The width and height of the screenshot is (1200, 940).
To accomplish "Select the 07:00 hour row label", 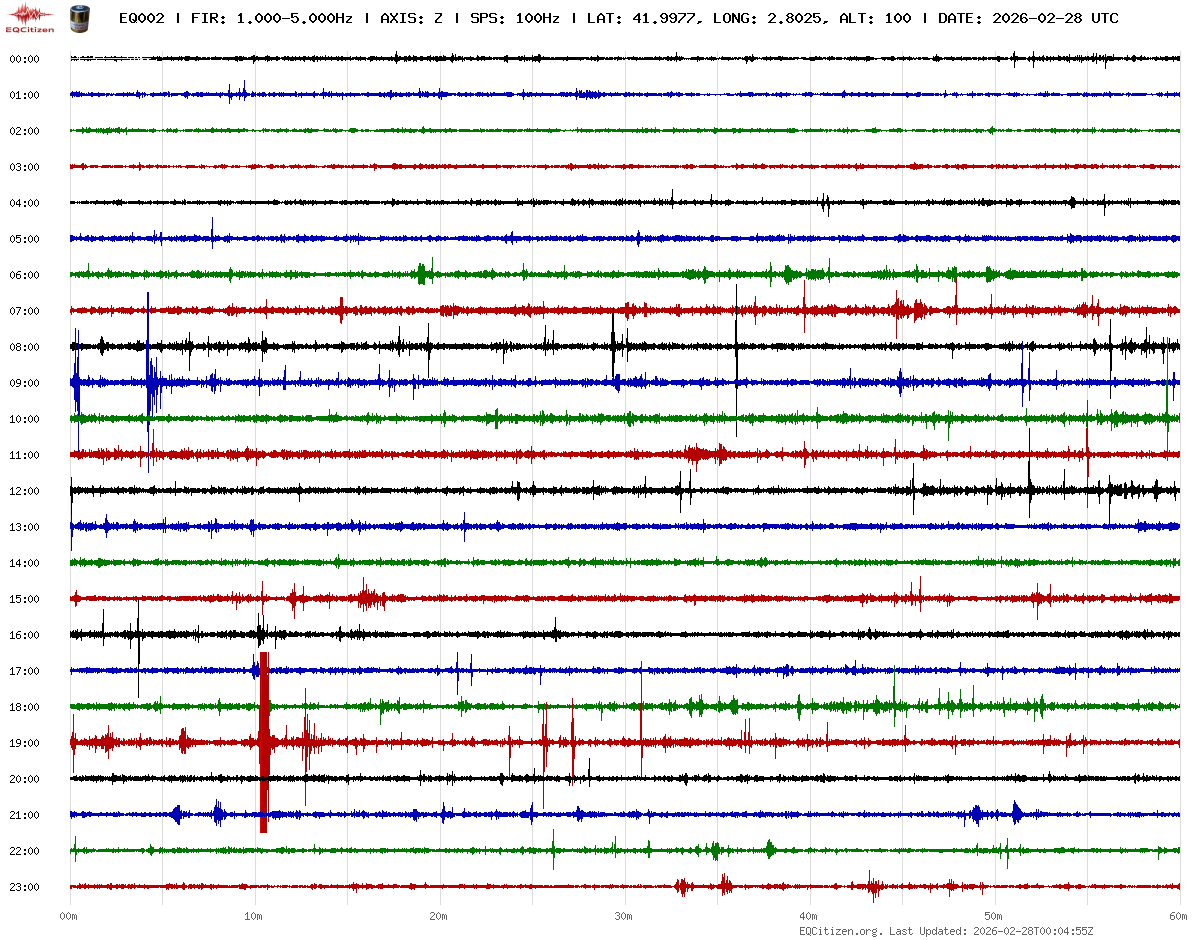I will 24,311.
